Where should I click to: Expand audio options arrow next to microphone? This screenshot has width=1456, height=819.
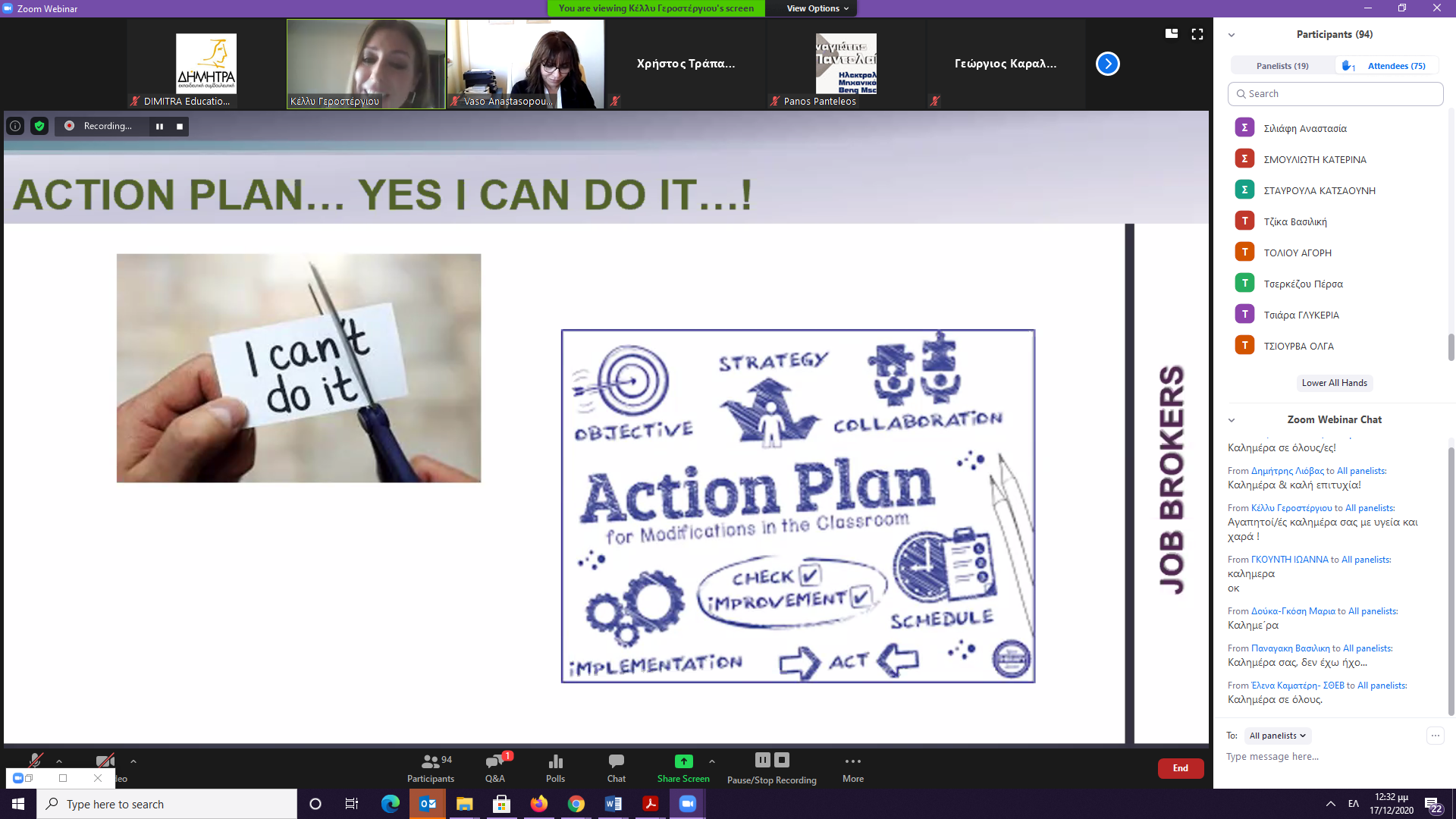pos(59,761)
